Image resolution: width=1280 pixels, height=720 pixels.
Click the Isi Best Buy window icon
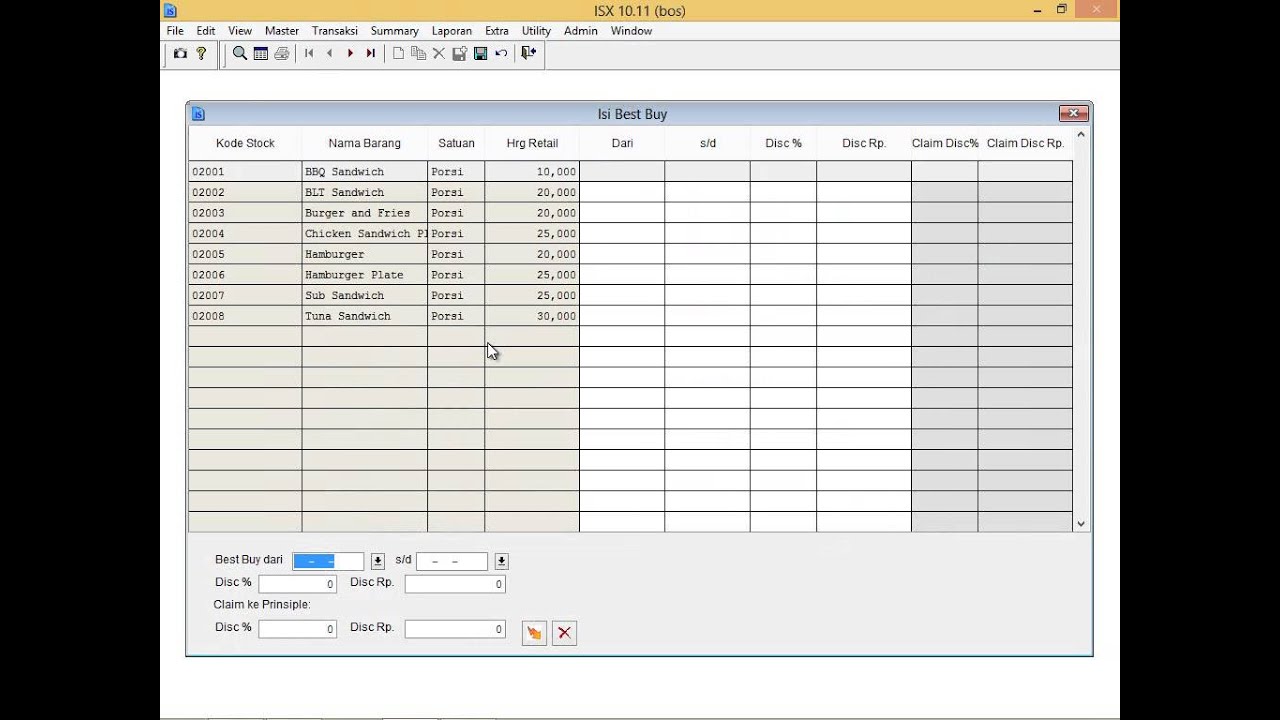[x=198, y=114]
